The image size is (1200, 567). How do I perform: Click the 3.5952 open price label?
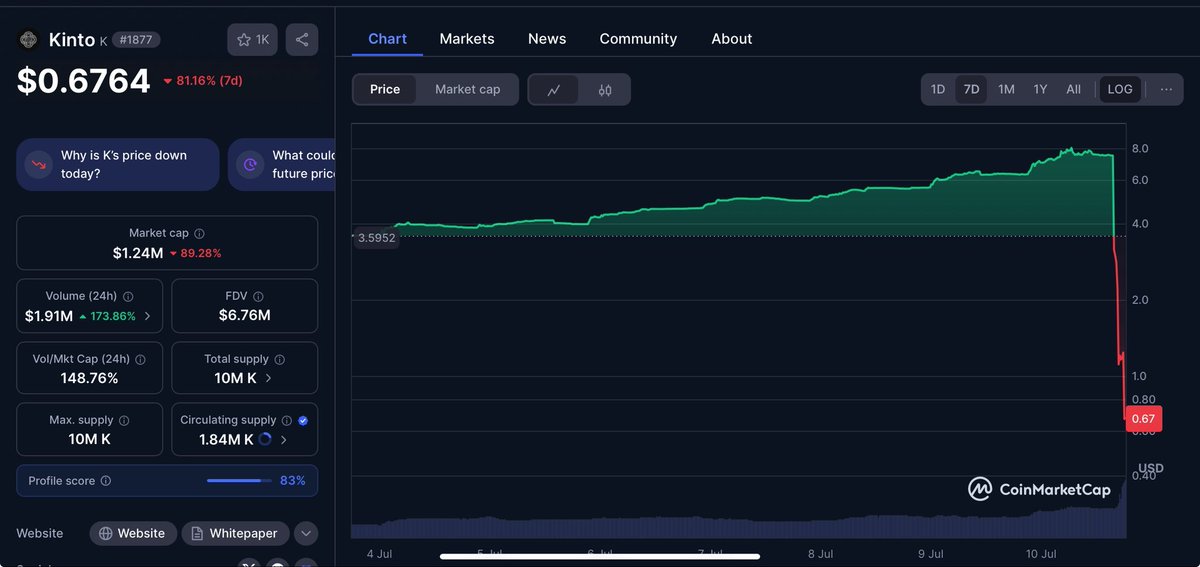point(376,238)
